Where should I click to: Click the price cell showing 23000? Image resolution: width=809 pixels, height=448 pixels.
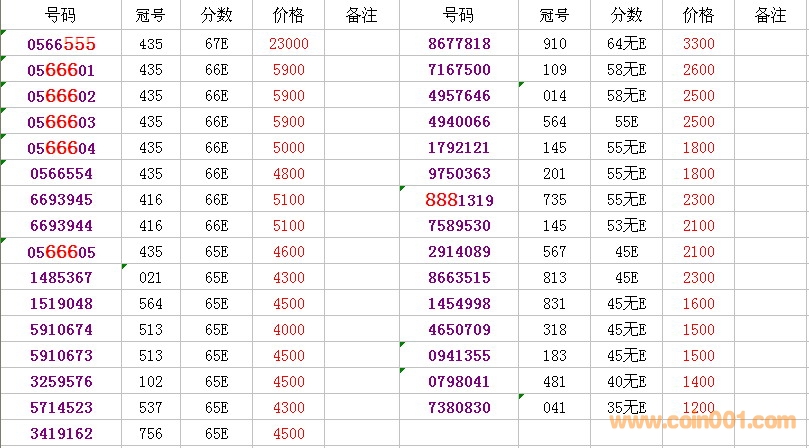tap(288, 44)
